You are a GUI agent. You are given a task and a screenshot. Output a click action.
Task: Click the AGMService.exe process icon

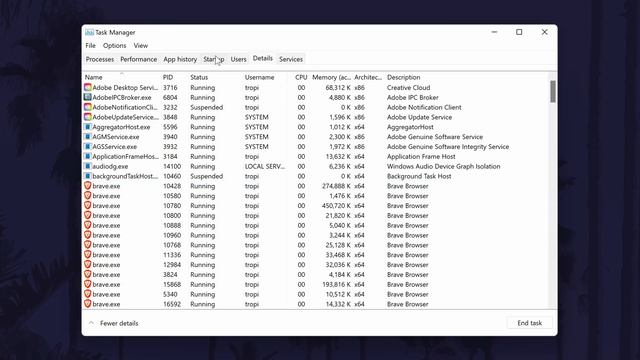87,136
